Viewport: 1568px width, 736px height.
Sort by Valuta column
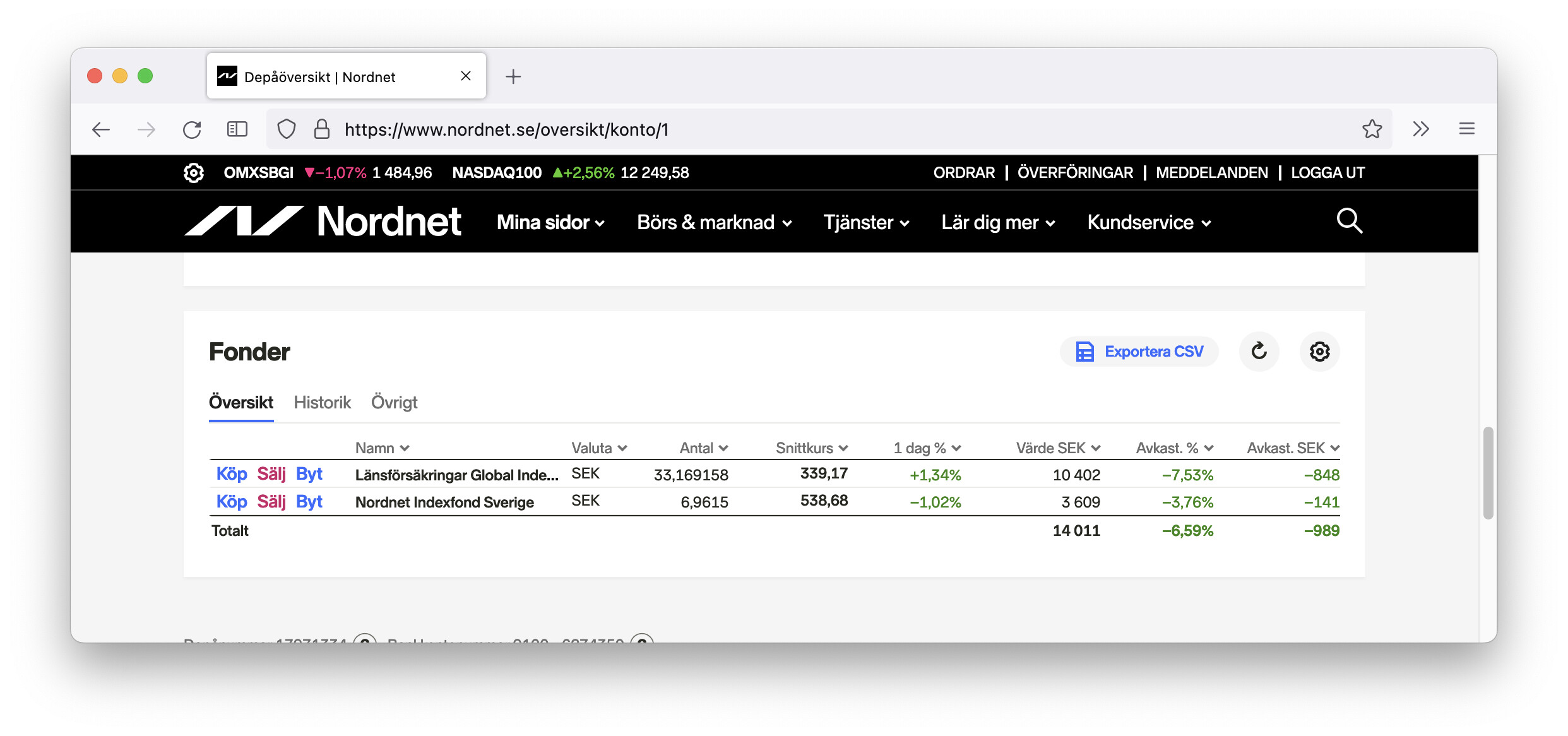point(599,448)
